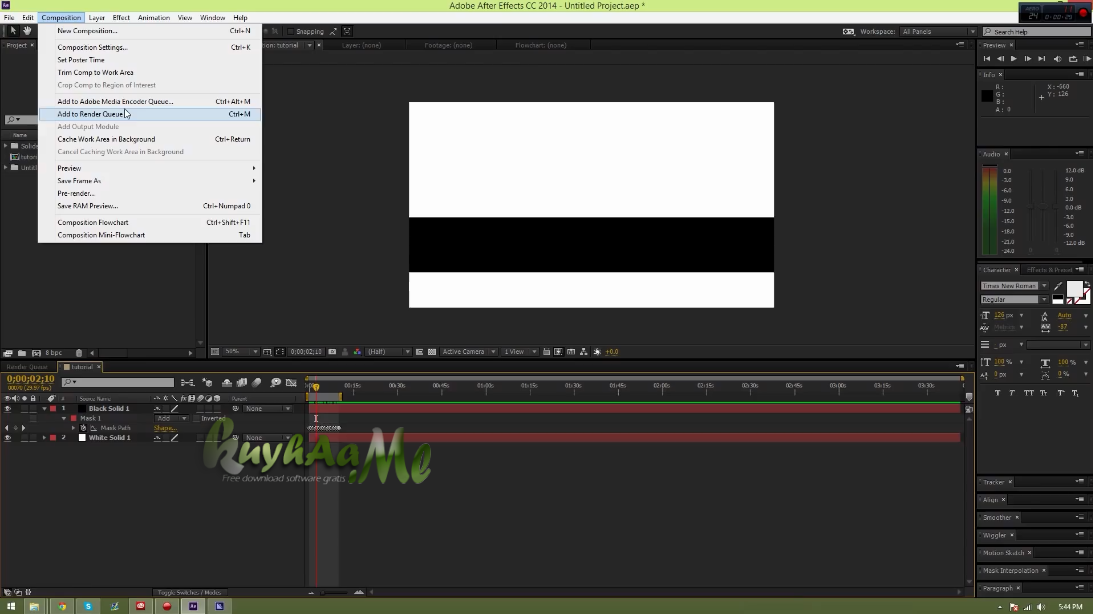This screenshot has height=614, width=1093.
Task: Open the Preview submenu
Action: [x=150, y=168]
